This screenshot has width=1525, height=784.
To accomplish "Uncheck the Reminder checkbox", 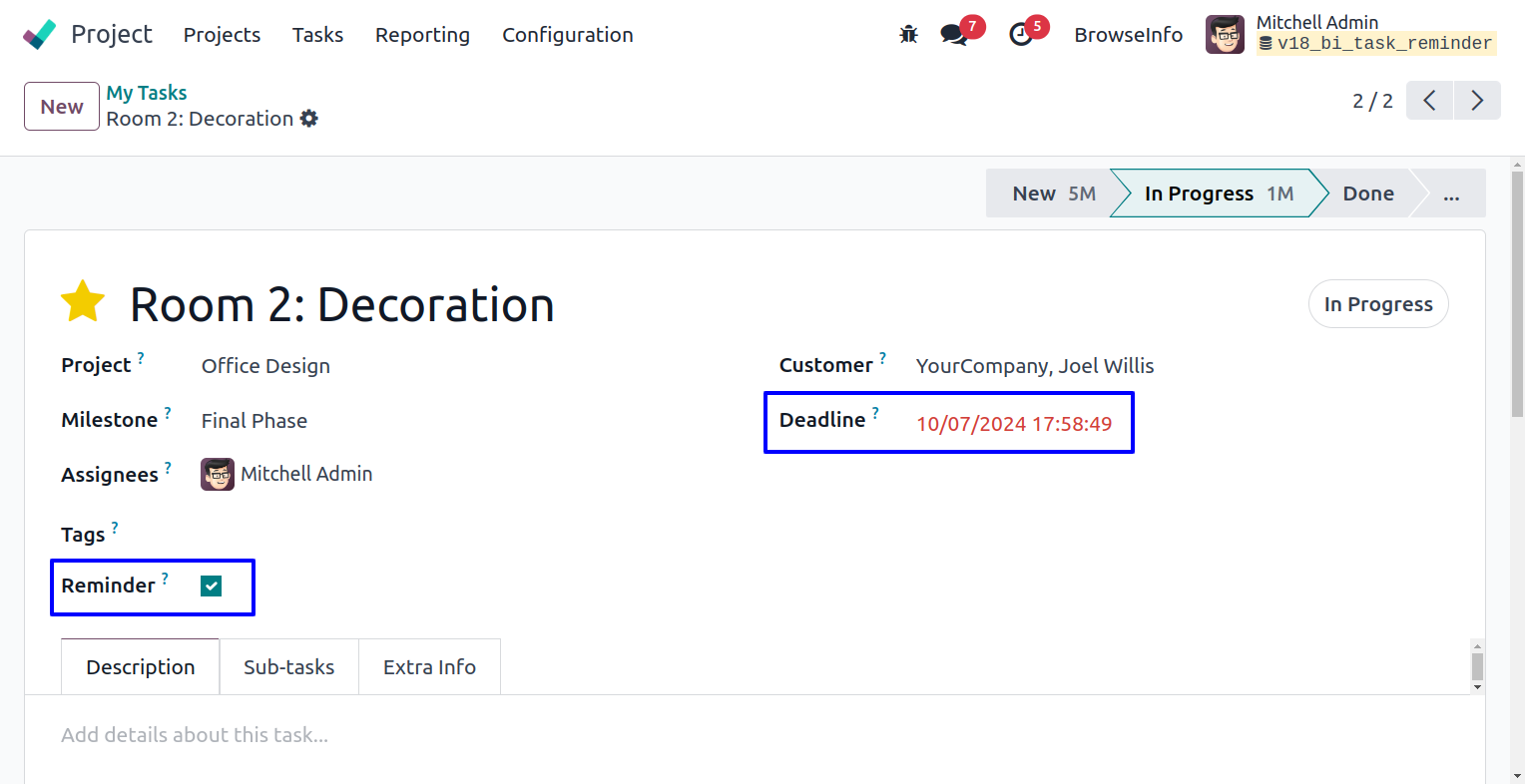I will tap(211, 587).
